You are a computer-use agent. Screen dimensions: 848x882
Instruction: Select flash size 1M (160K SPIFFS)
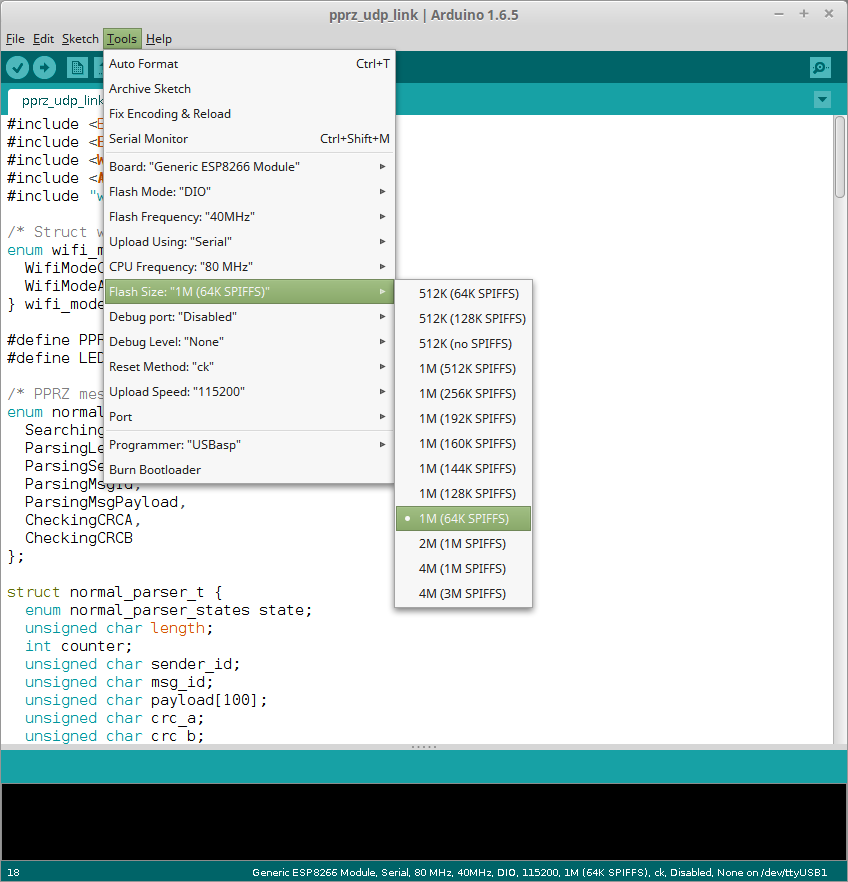click(x=463, y=444)
